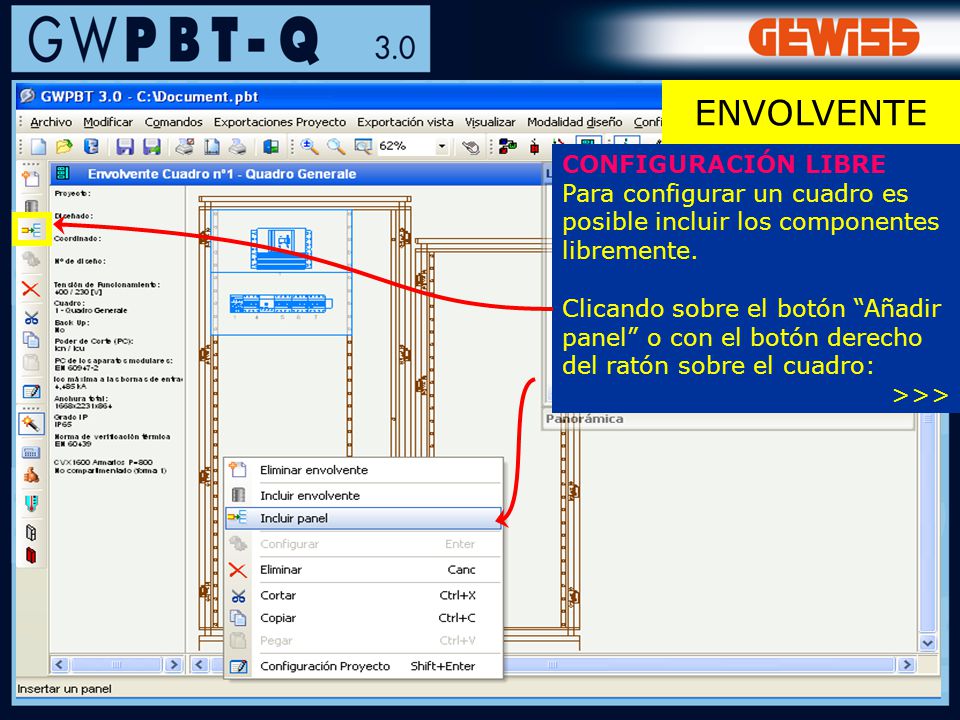Click the down arrow of the vertical scrollbar
This screenshot has height=720, width=960.
(x=928, y=643)
